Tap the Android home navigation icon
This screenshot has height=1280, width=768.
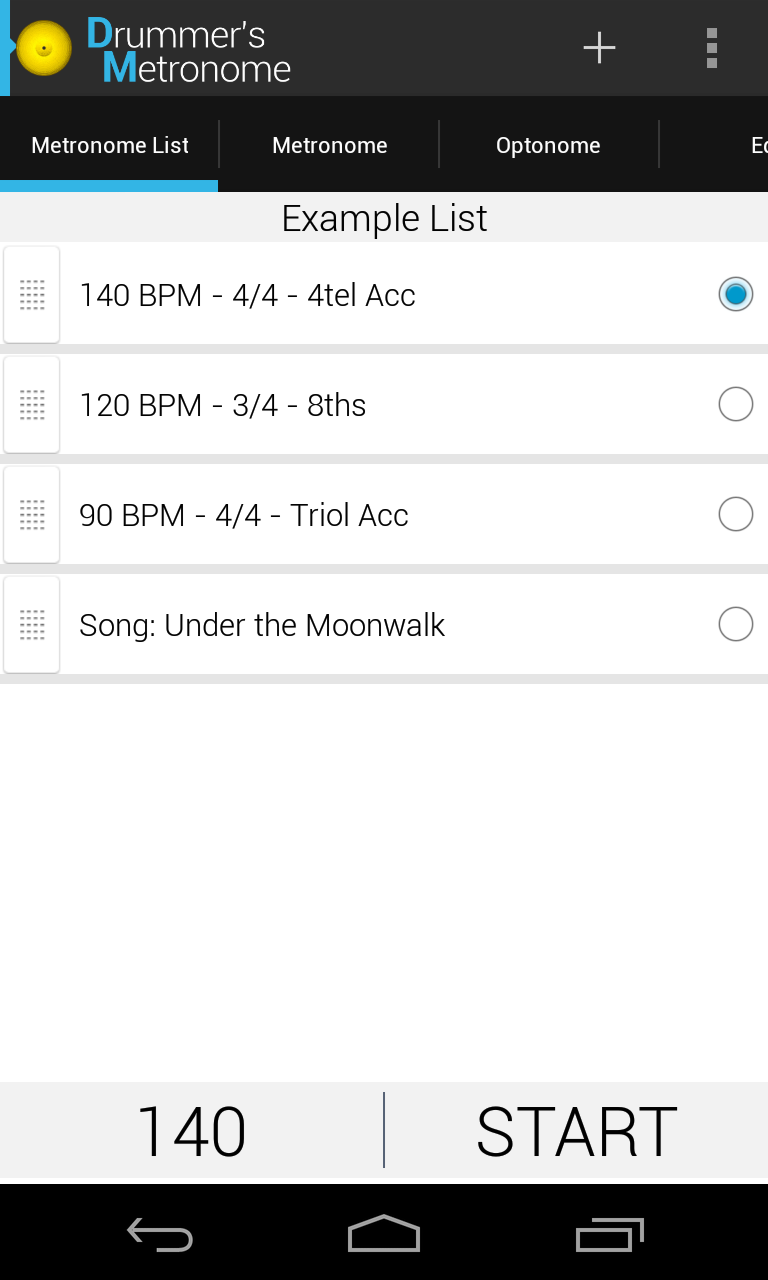[x=384, y=1234]
